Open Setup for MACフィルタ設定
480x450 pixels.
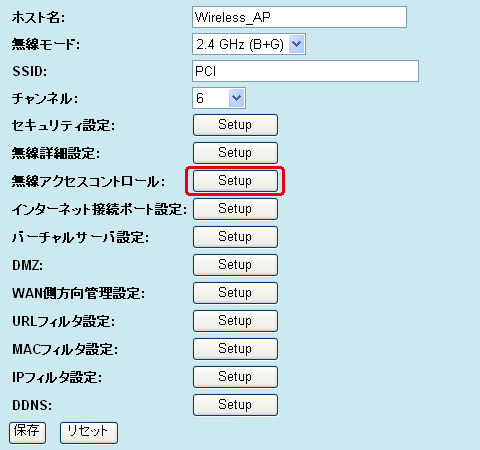pos(235,349)
